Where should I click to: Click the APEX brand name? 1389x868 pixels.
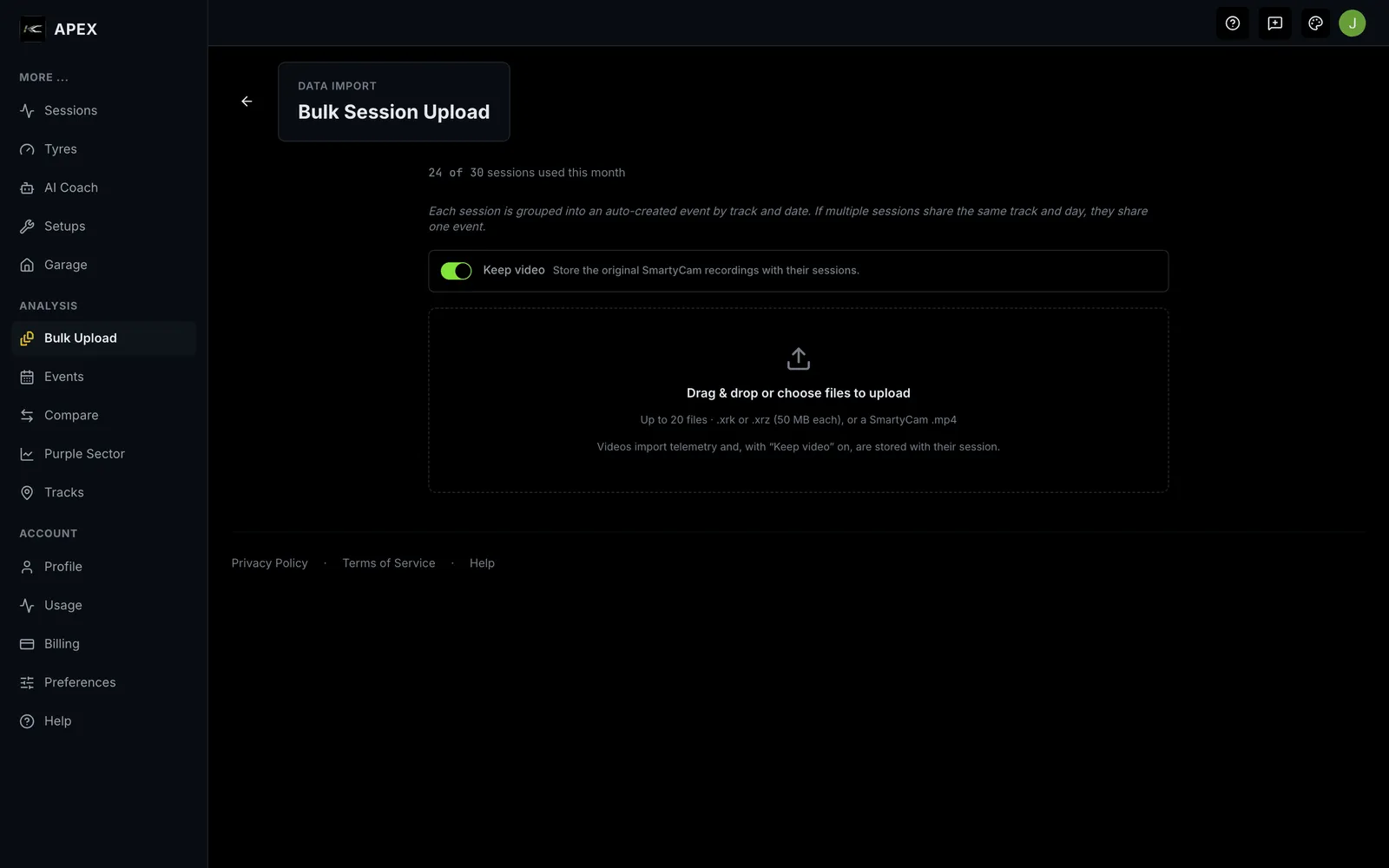pos(76,29)
